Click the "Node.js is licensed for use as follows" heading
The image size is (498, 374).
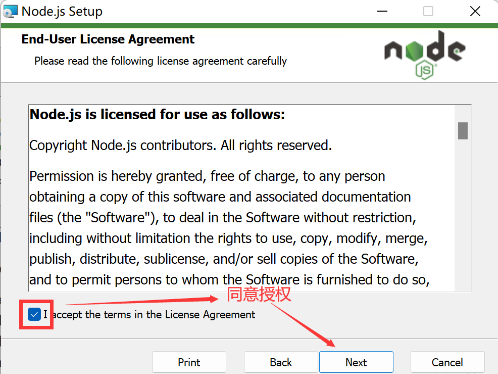coord(157,114)
